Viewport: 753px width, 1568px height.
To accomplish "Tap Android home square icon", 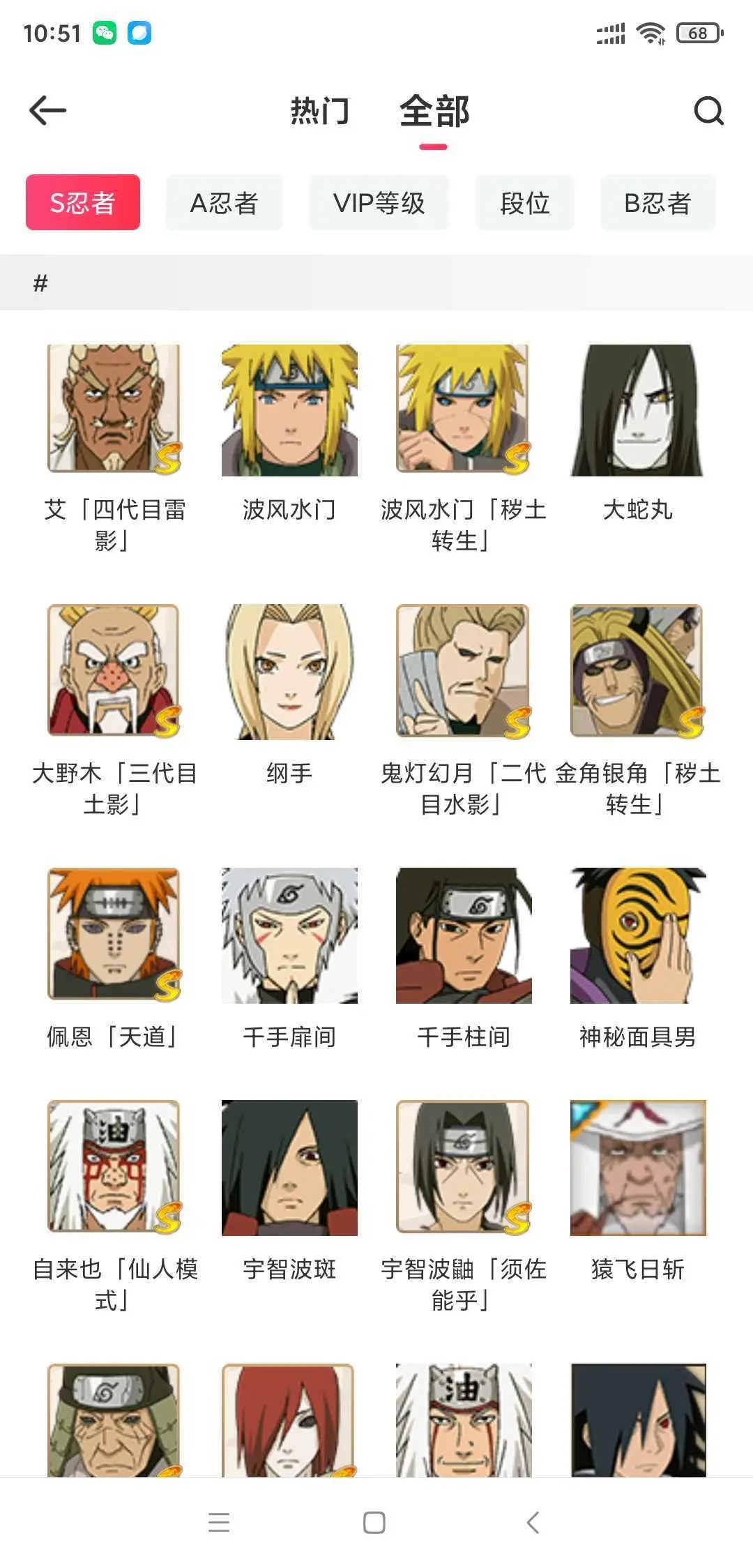I will click(374, 1522).
